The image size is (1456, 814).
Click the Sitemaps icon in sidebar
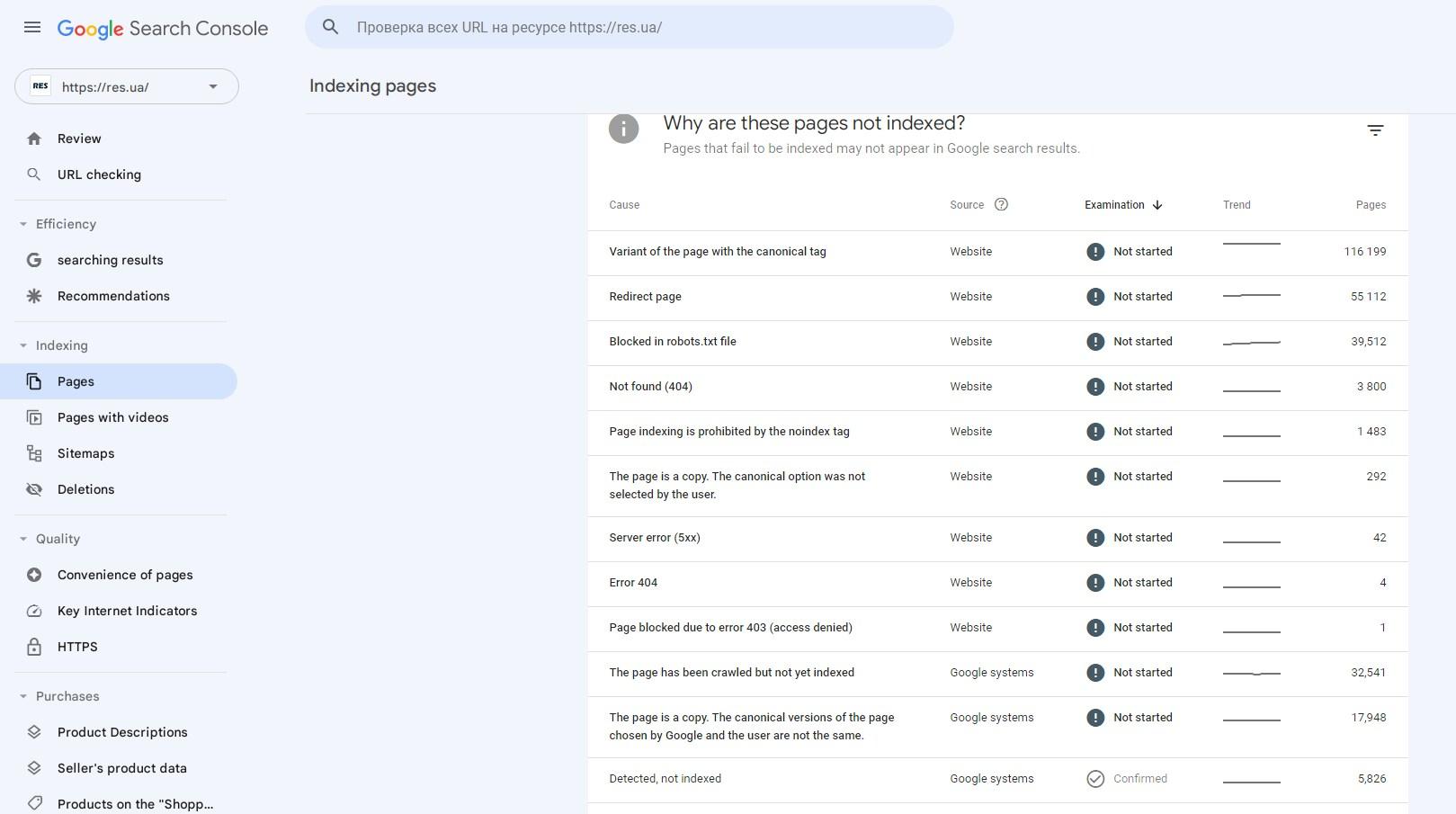tap(34, 453)
